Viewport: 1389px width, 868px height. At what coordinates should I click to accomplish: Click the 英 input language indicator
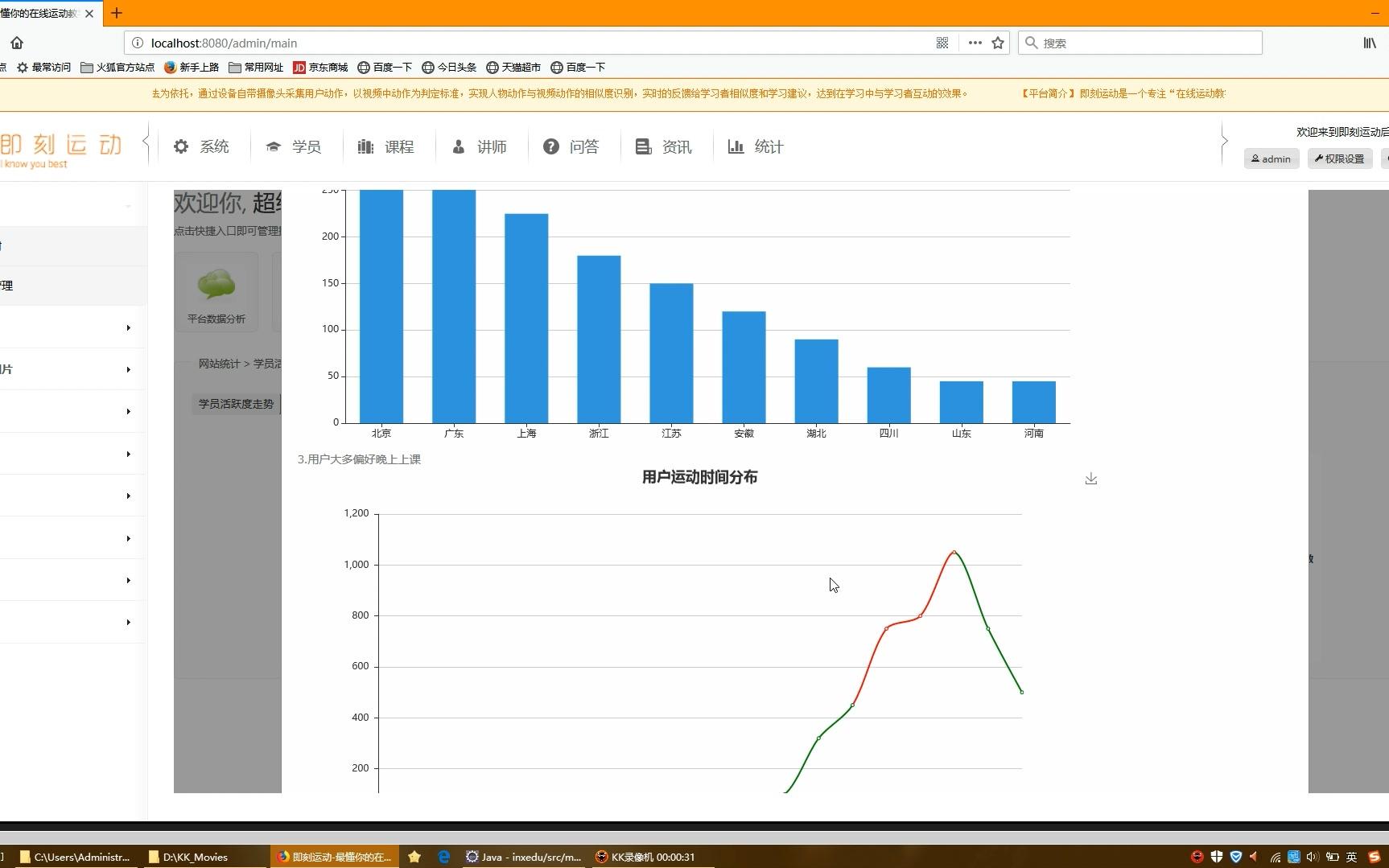click(1352, 857)
